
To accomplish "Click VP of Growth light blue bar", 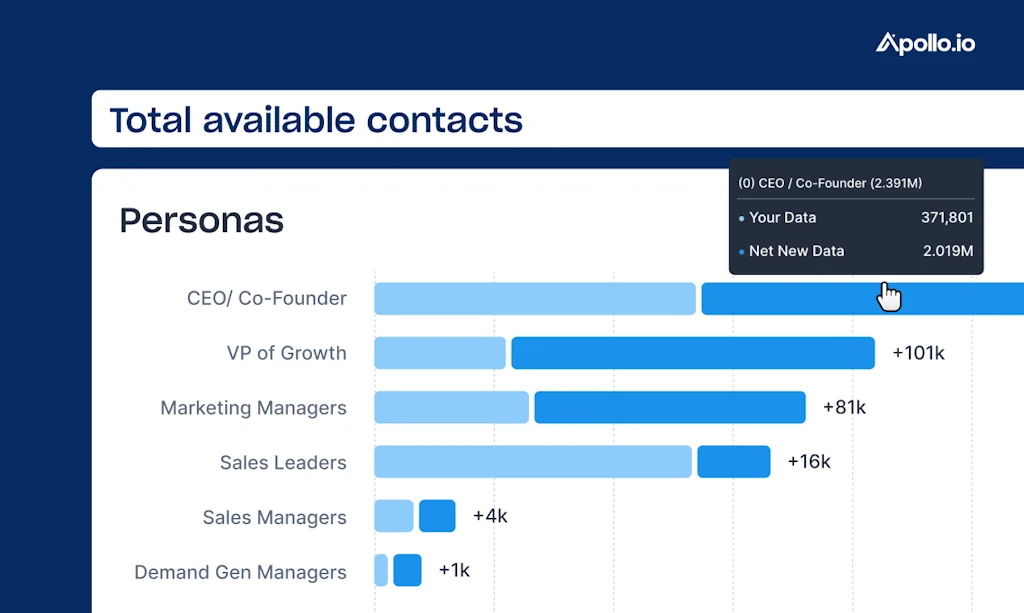I will 440,353.
